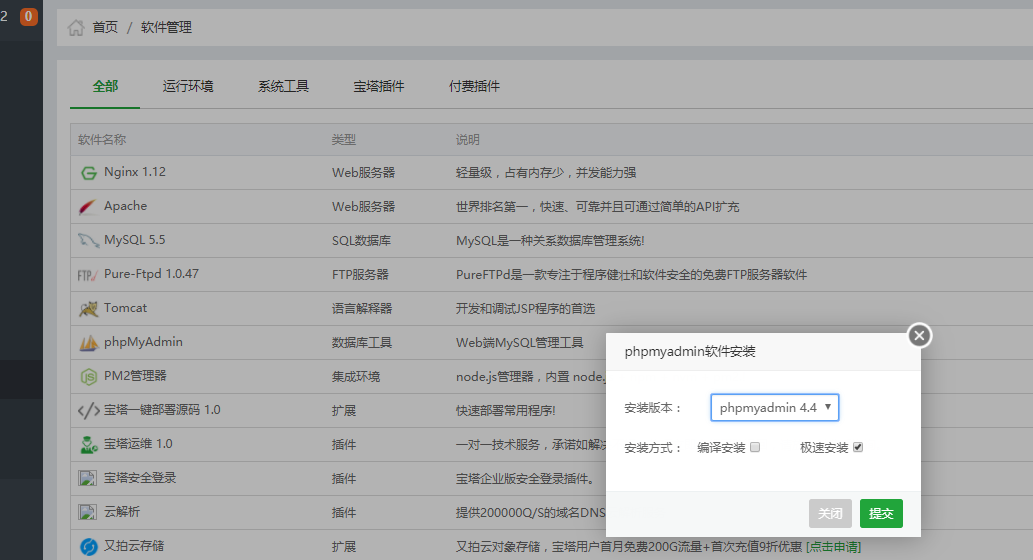
Task: Click 集成环境 type cell
Action: 356,377
